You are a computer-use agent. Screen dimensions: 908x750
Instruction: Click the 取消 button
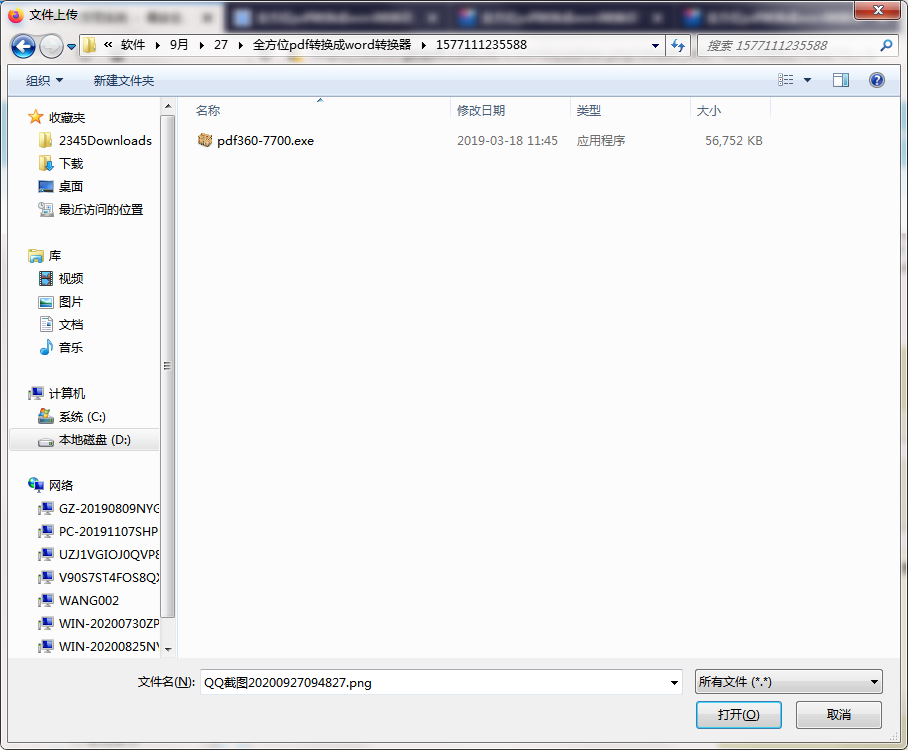(839, 715)
